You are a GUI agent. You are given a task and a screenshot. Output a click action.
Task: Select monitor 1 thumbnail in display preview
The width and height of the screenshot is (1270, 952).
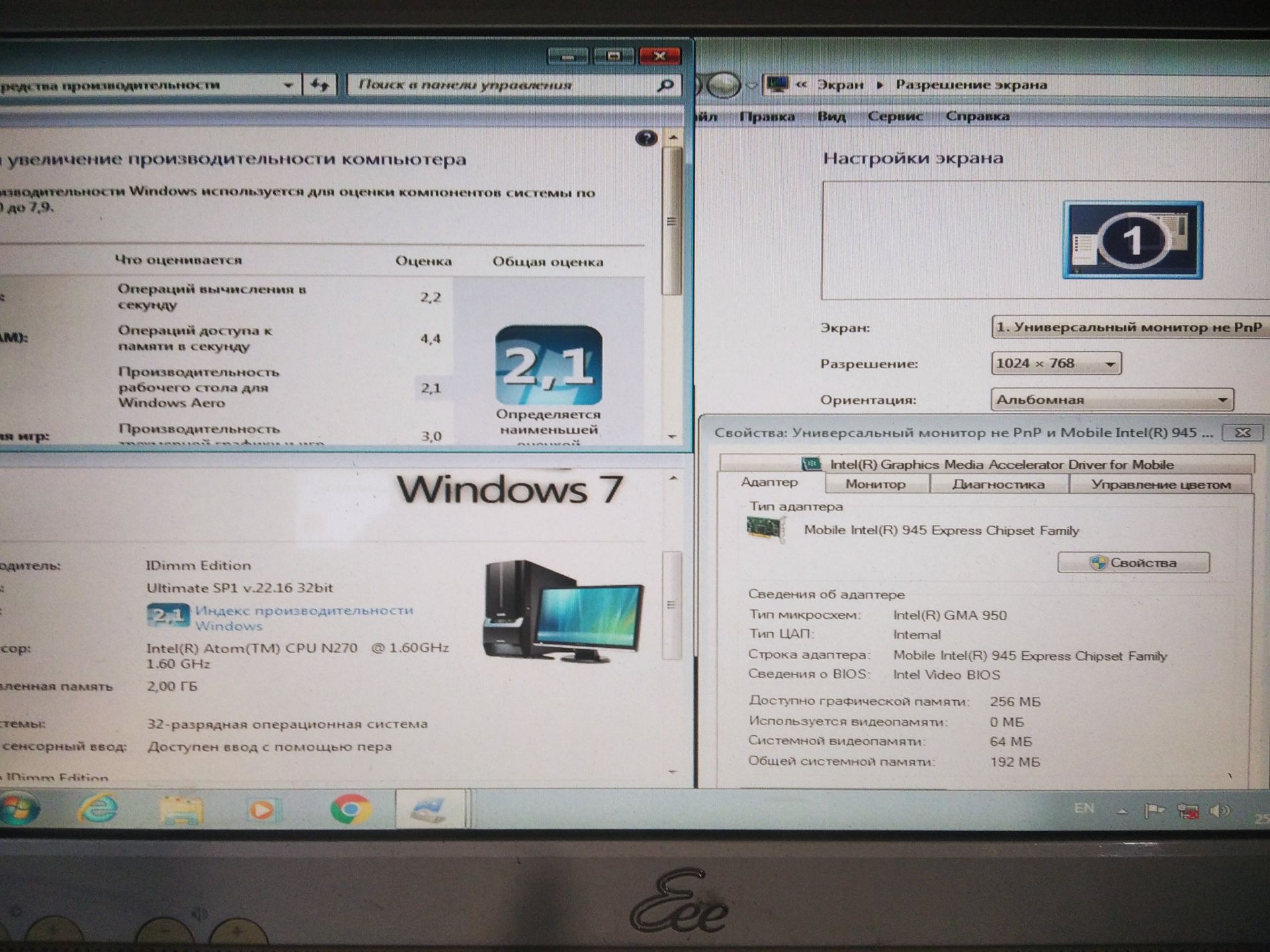click(x=1132, y=240)
